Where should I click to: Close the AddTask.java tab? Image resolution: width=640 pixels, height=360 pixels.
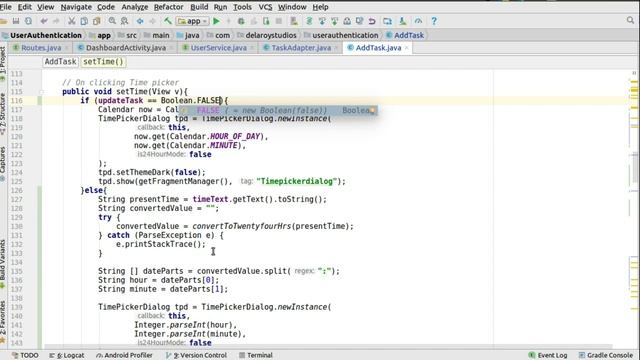[x=407, y=48]
